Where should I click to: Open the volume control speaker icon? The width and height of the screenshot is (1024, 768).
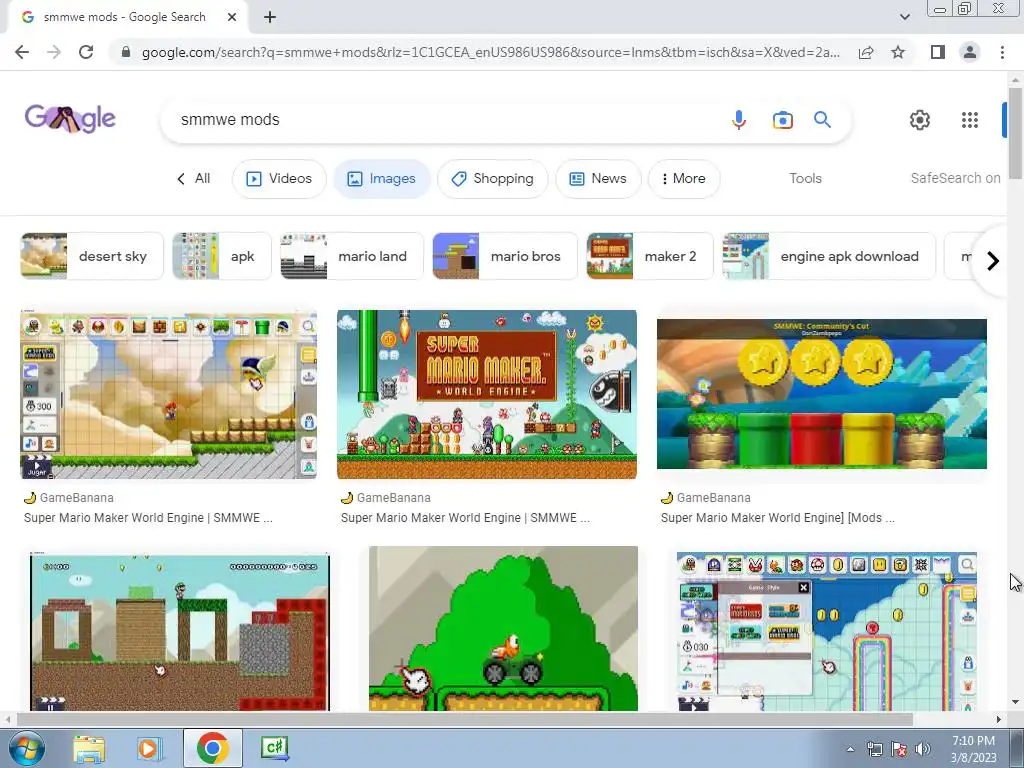pos(922,749)
